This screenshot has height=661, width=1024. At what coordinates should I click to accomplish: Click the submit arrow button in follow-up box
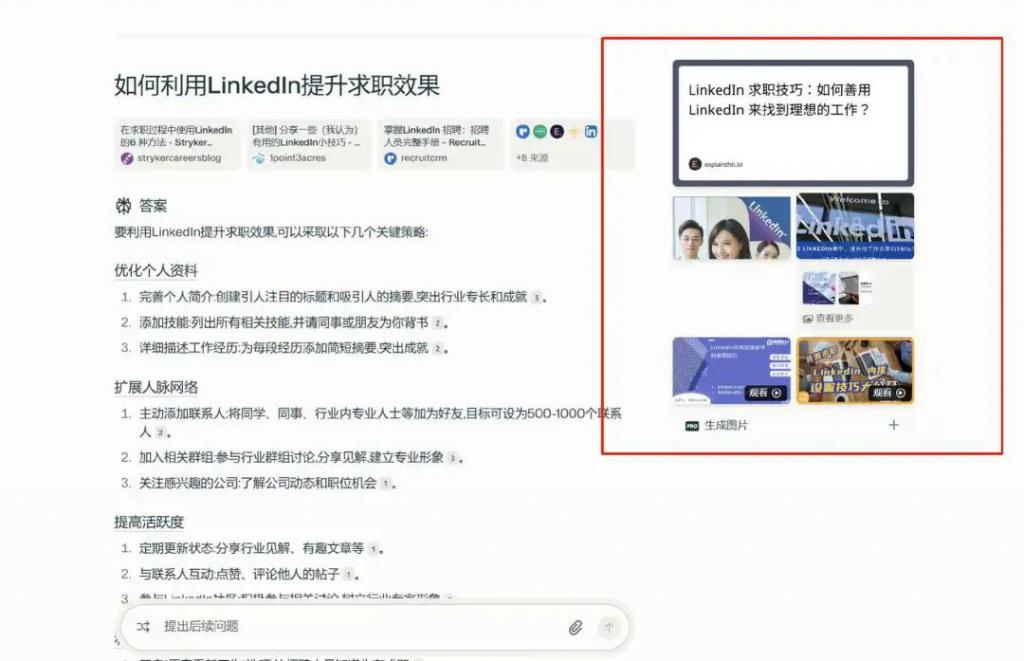[608, 627]
